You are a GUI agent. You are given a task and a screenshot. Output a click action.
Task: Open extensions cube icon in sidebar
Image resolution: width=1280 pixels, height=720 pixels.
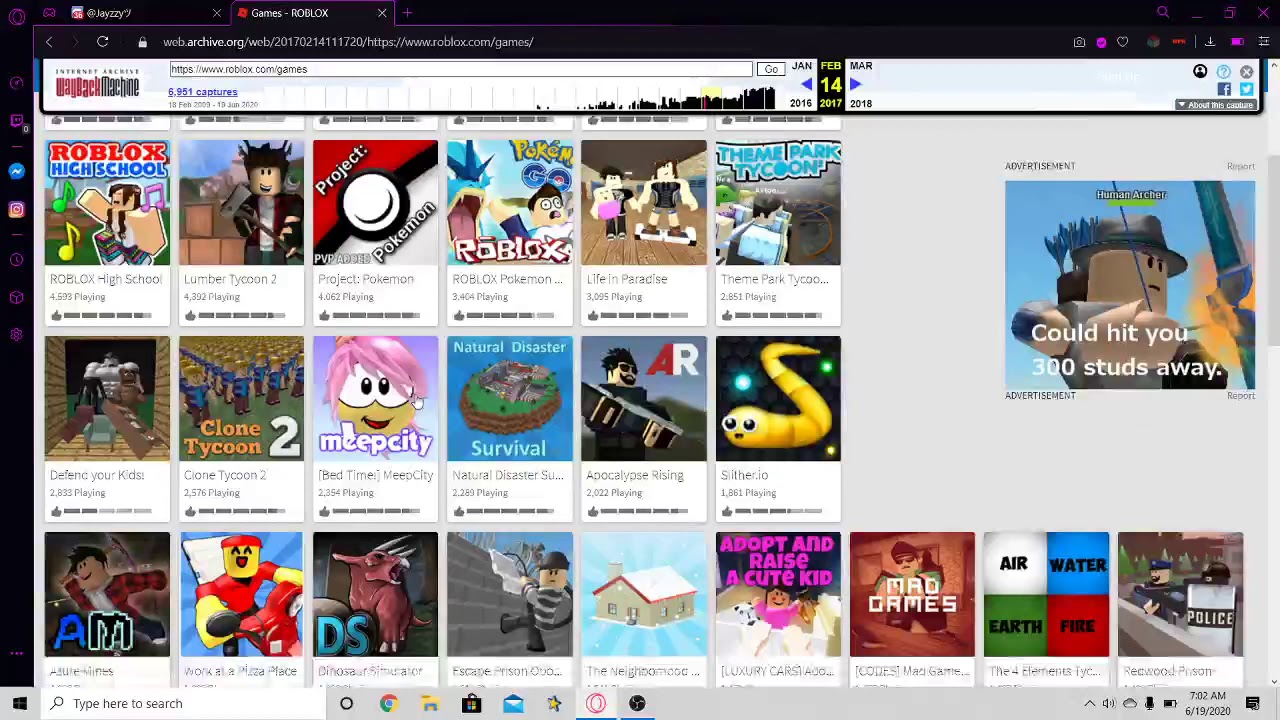tap(16, 297)
